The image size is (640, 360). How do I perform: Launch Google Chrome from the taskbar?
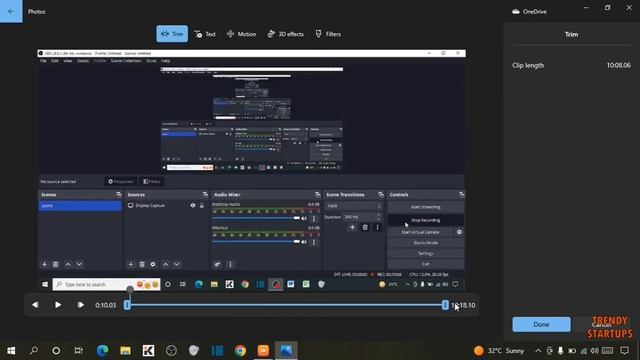pyautogui.click(x=240, y=351)
